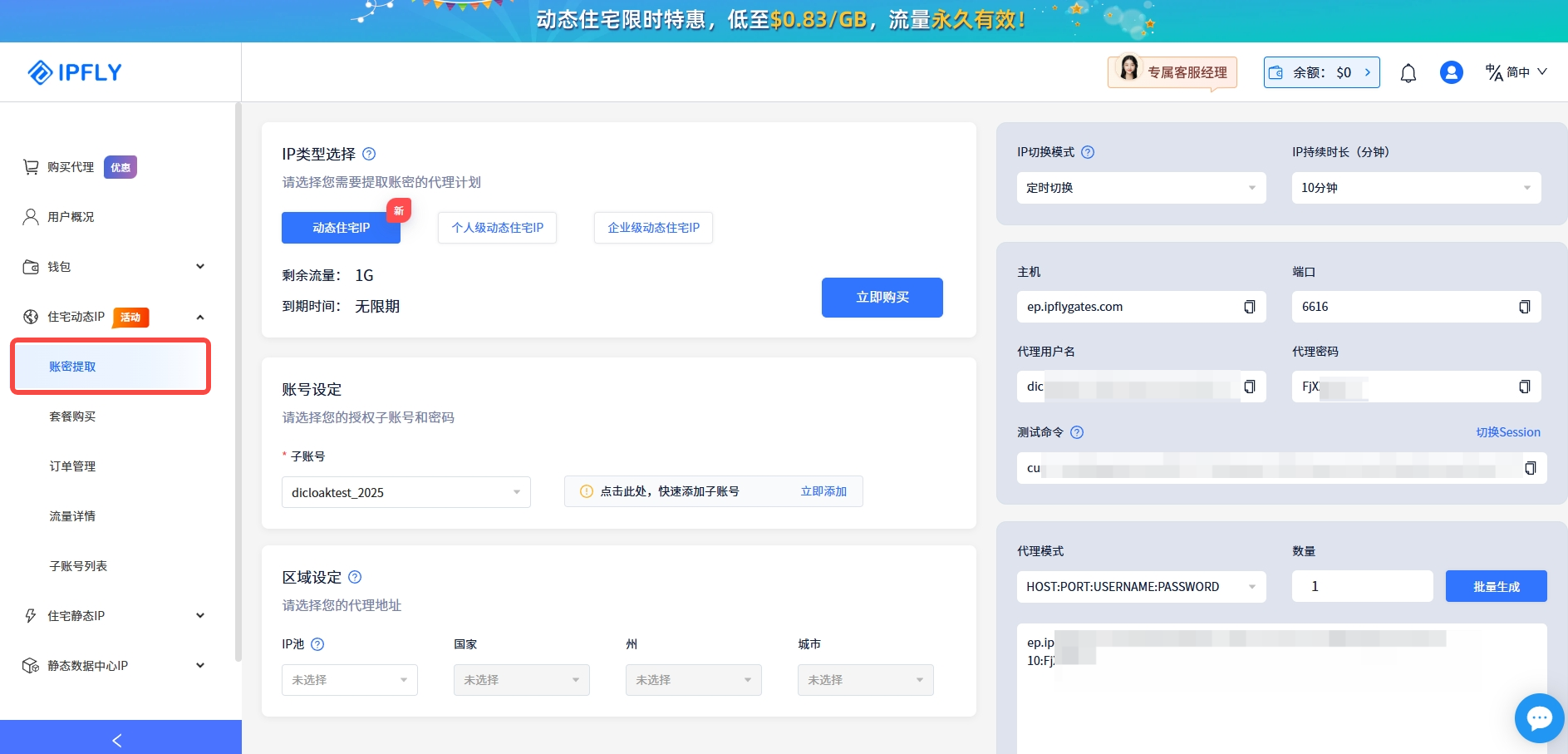Click the 立即购买 button
Screen dimensions: 1568x754
(882, 298)
